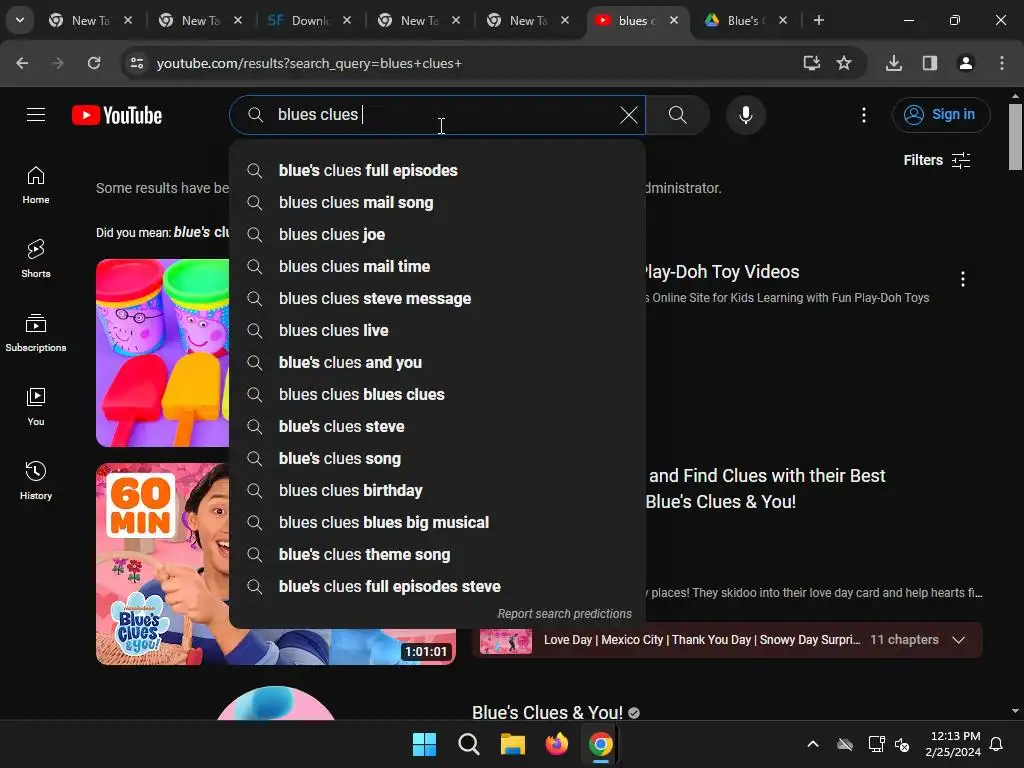Open Subscriptions in the sidebar
Screen dimensions: 1024x768
tap(36, 333)
